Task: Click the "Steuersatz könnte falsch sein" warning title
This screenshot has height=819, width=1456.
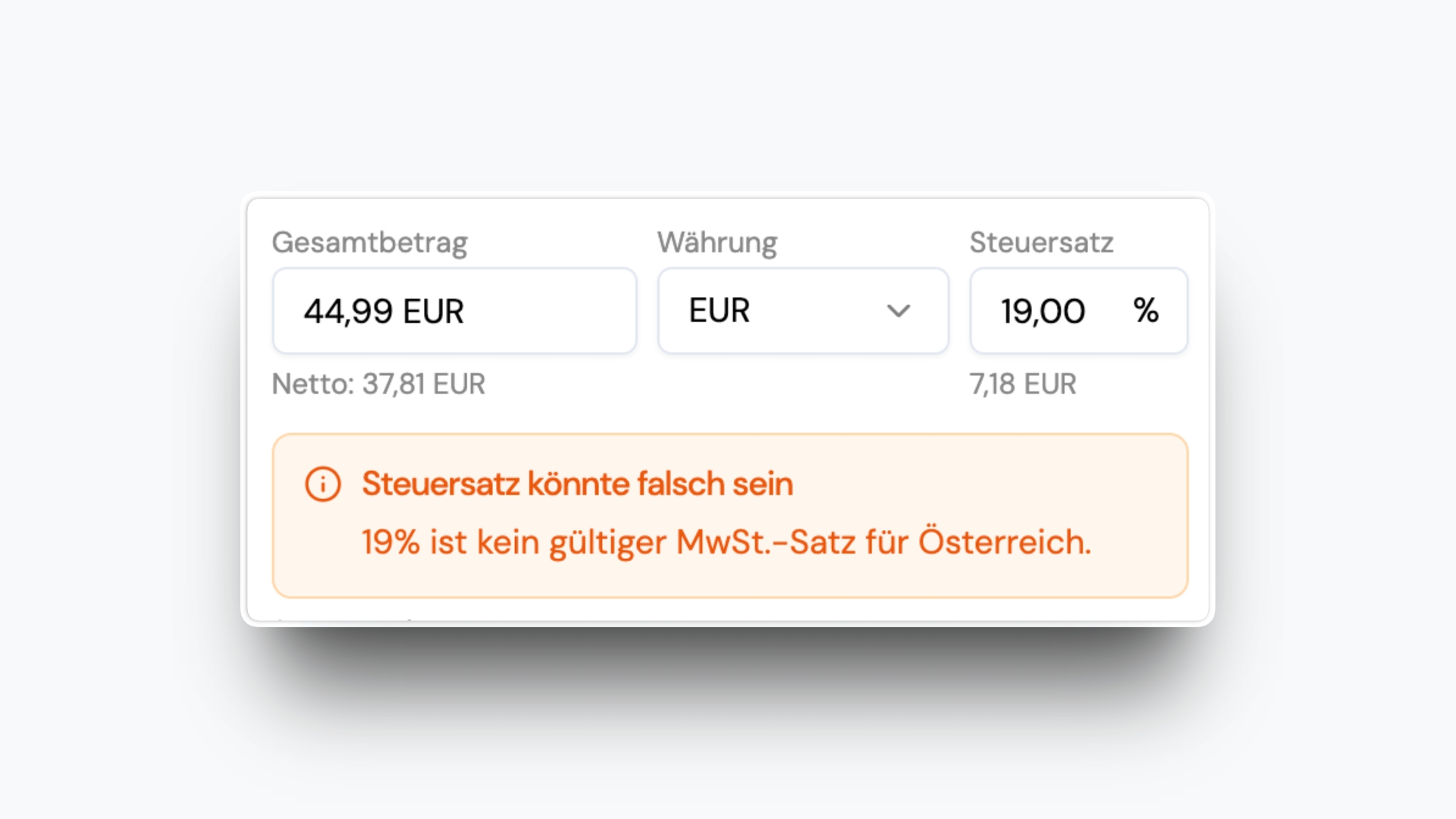Action: pyautogui.click(x=577, y=484)
